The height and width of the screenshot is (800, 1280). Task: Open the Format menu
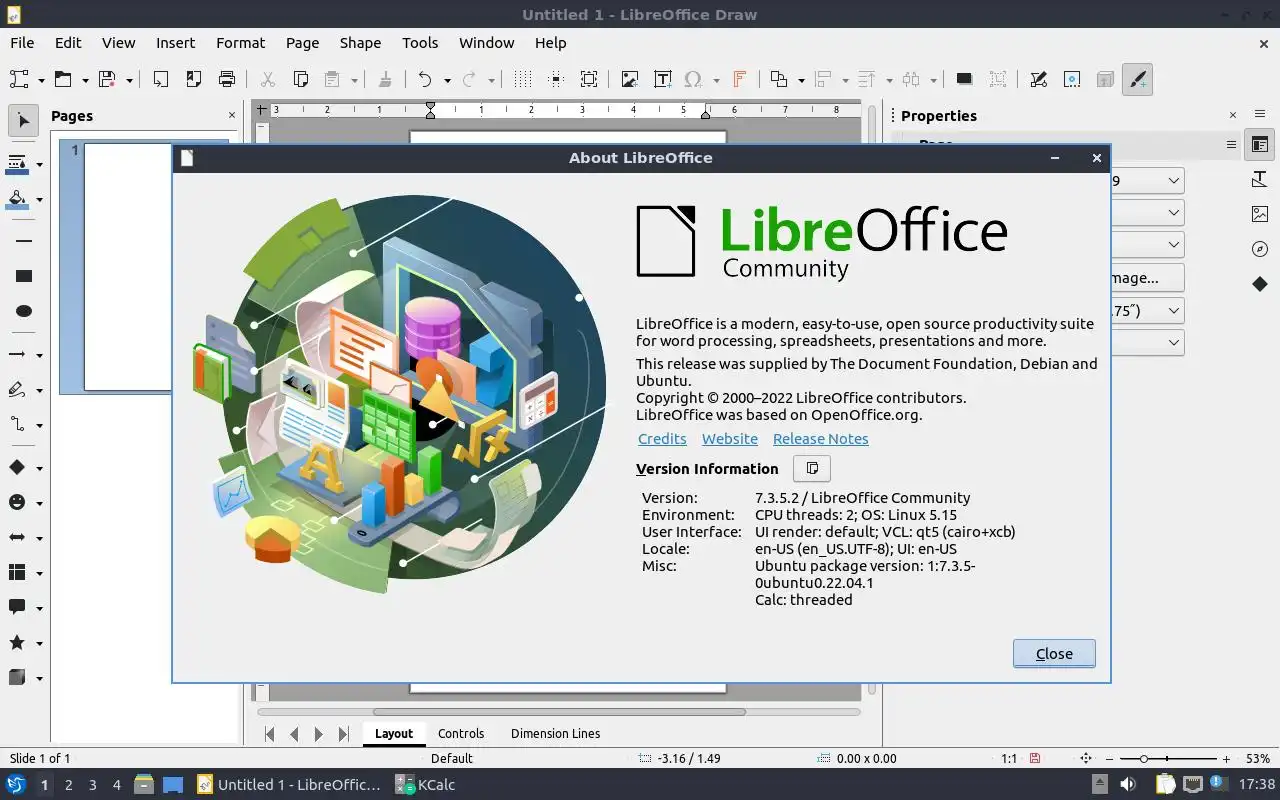240,43
